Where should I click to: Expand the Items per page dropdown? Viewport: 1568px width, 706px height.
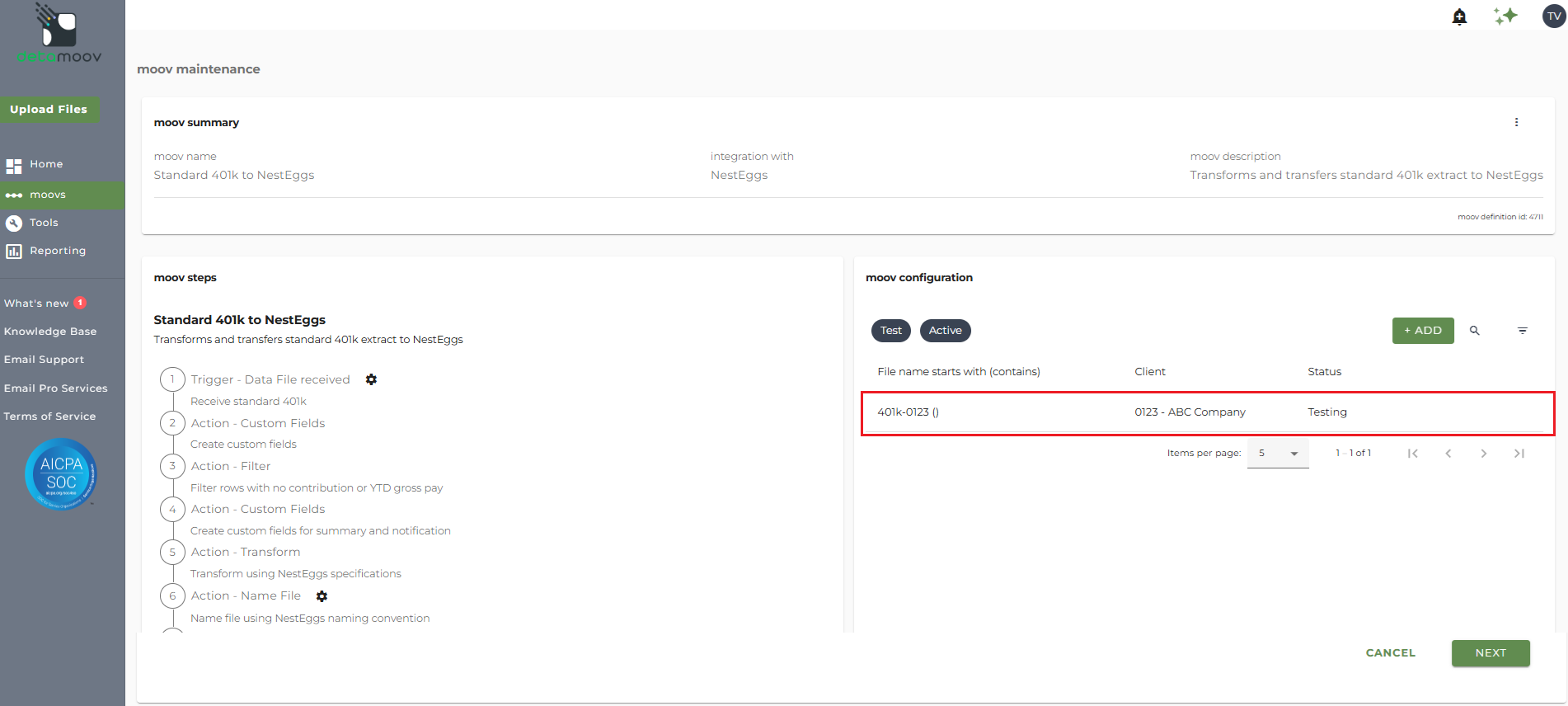coord(1278,453)
